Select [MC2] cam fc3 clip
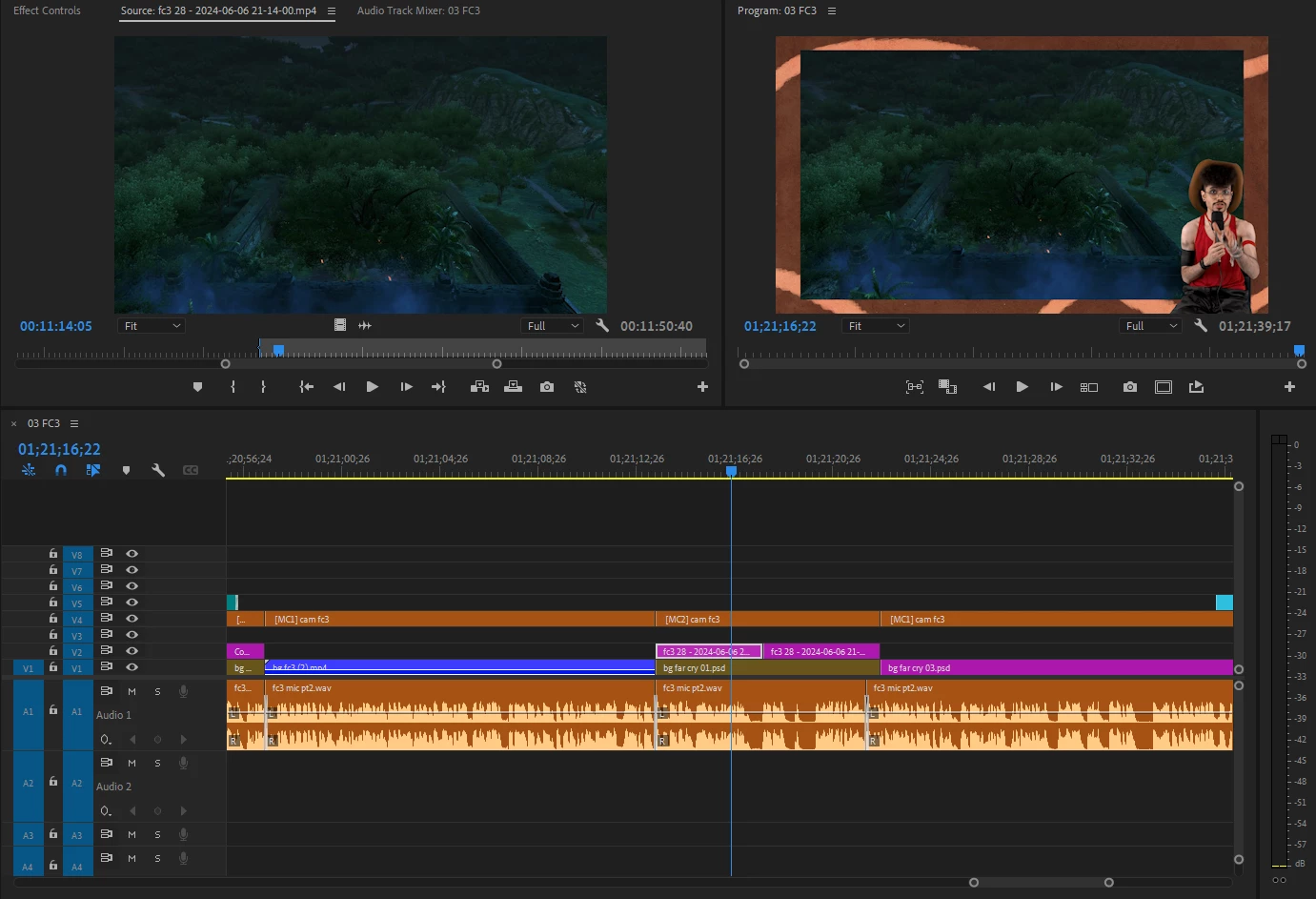Image resolution: width=1316 pixels, height=899 pixels. [768, 619]
